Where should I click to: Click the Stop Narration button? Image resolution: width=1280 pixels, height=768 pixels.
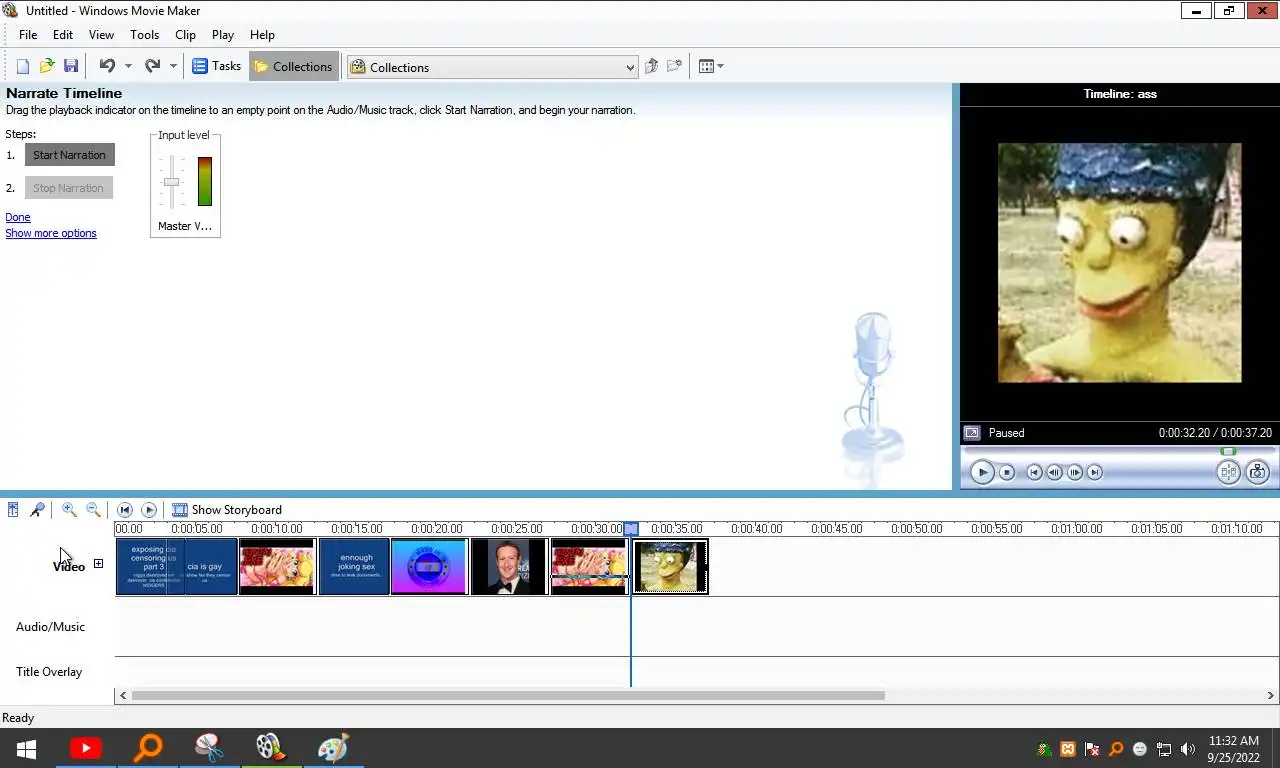pyautogui.click(x=69, y=188)
